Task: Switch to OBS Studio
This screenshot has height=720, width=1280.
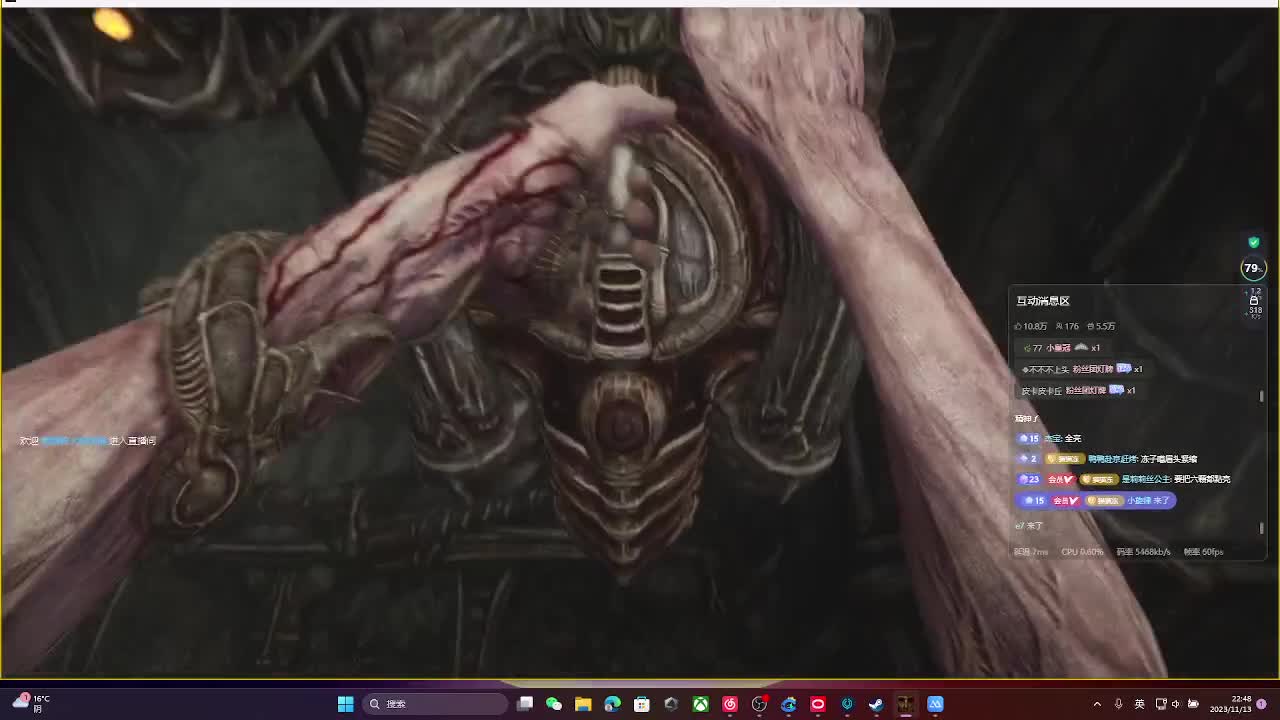Action: point(759,704)
